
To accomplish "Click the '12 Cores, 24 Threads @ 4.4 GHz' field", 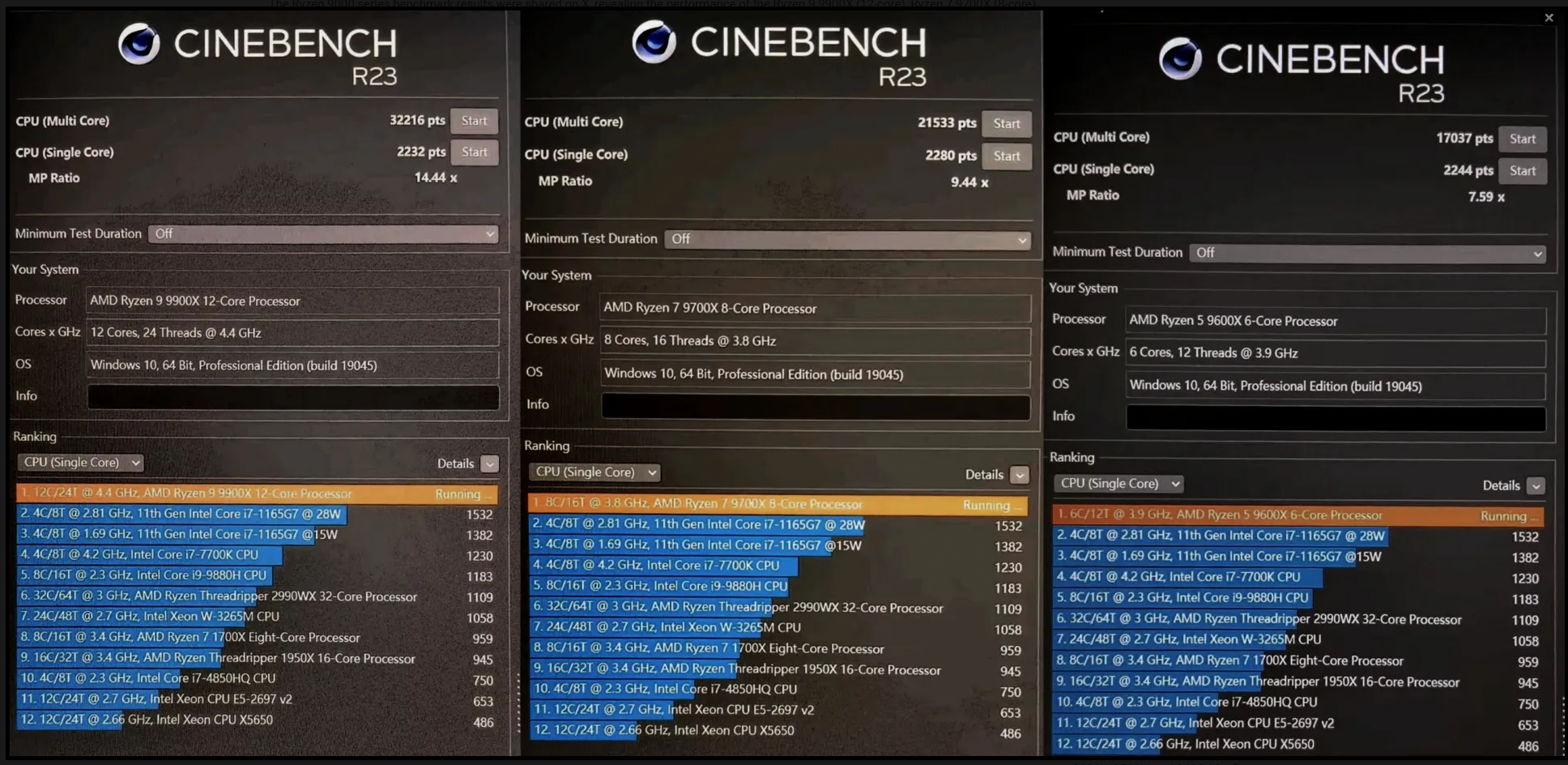I will [x=293, y=332].
